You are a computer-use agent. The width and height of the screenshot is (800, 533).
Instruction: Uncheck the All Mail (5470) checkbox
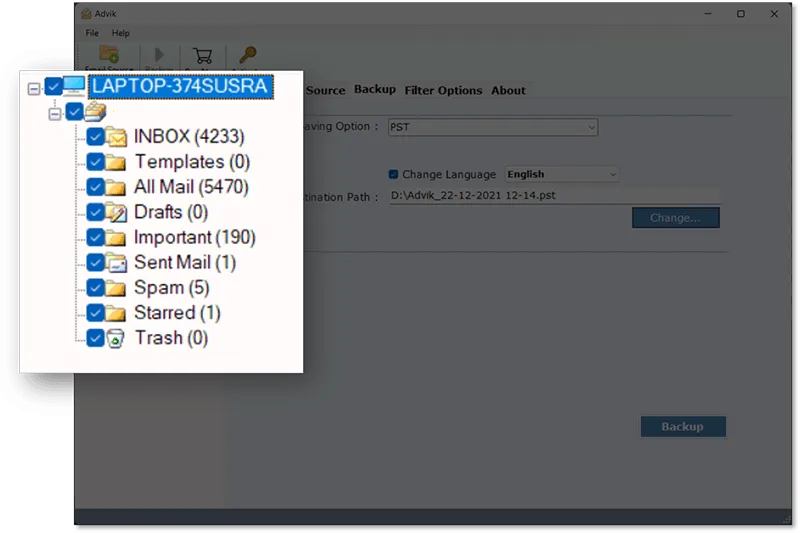[x=95, y=187]
